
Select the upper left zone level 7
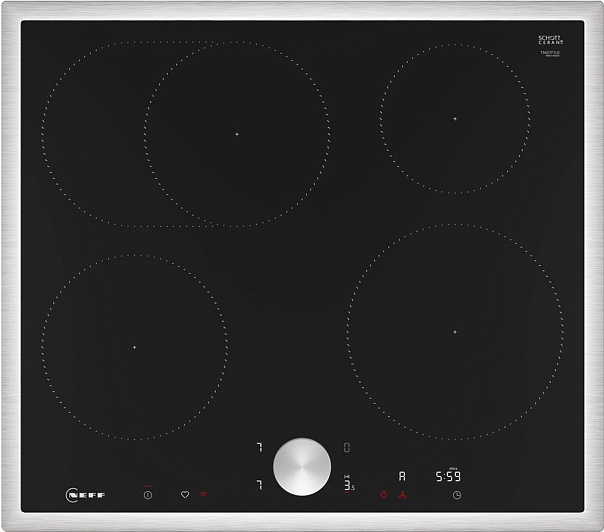pos(258,447)
